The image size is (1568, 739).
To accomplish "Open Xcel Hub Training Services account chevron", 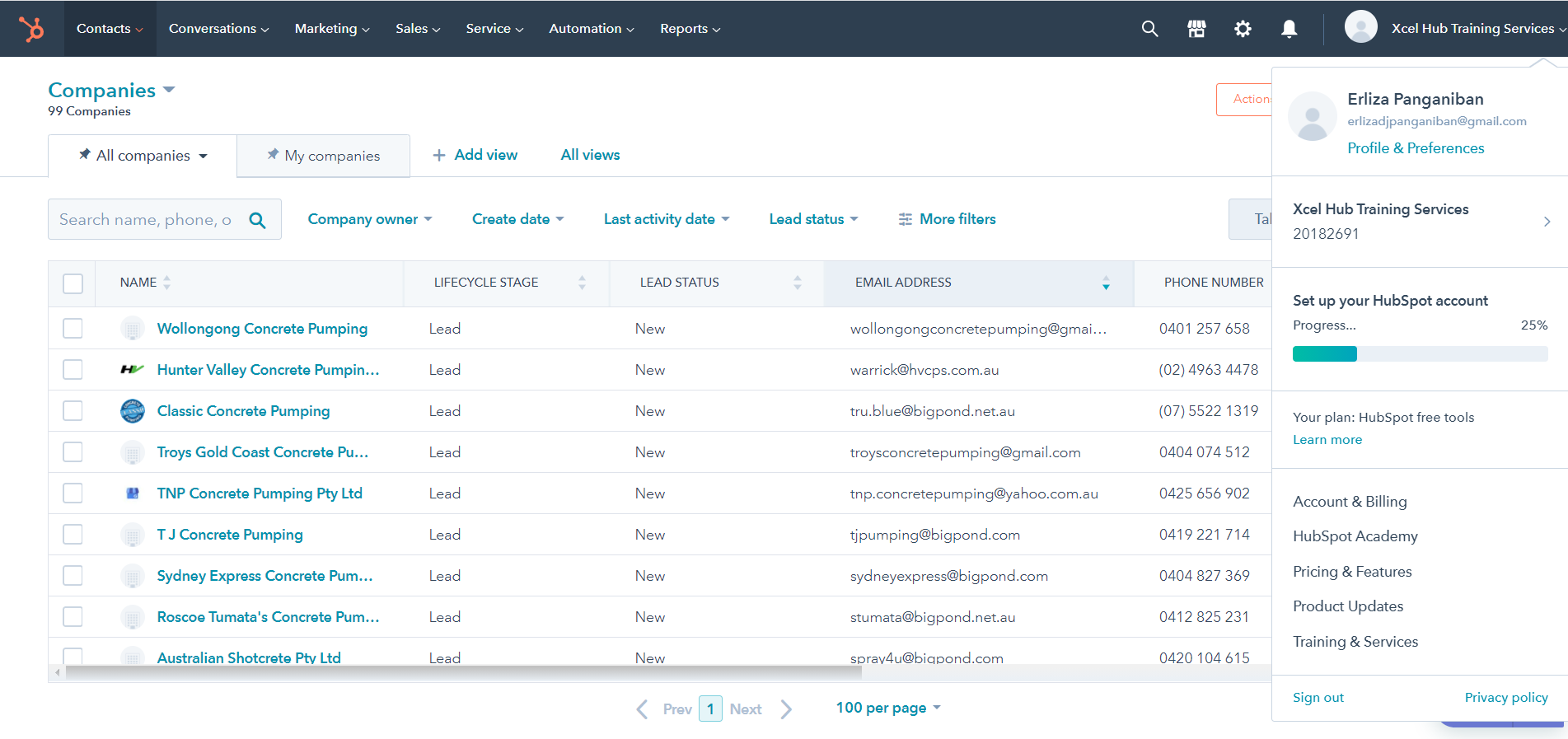I will point(1547,222).
